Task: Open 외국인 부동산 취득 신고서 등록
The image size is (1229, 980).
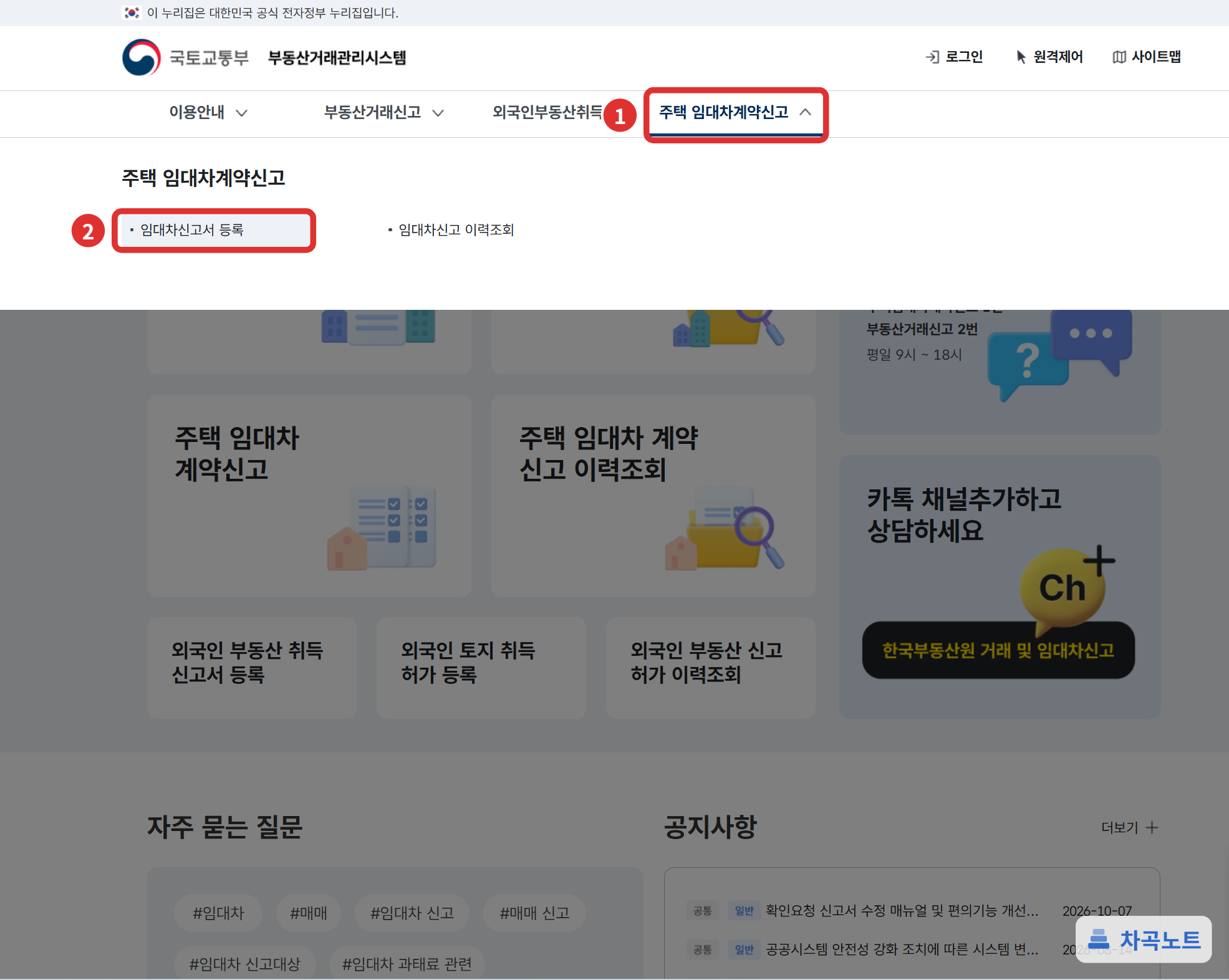Action: 252,668
